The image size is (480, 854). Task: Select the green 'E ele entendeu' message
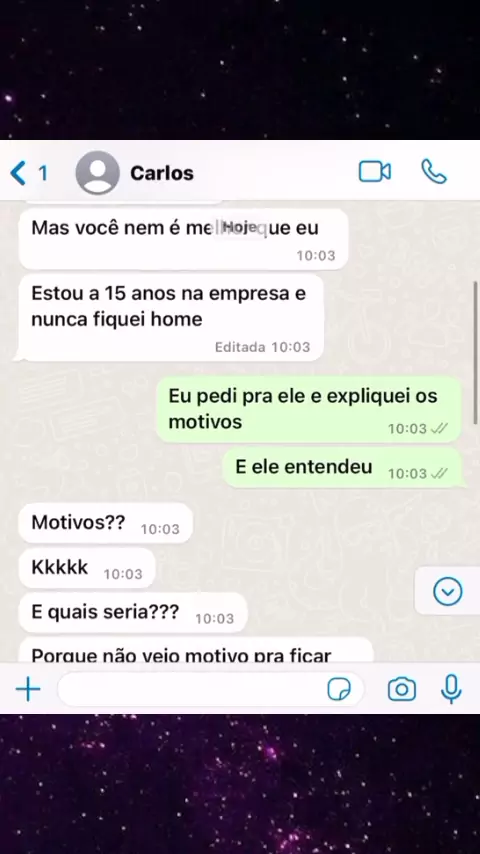pos(343,468)
